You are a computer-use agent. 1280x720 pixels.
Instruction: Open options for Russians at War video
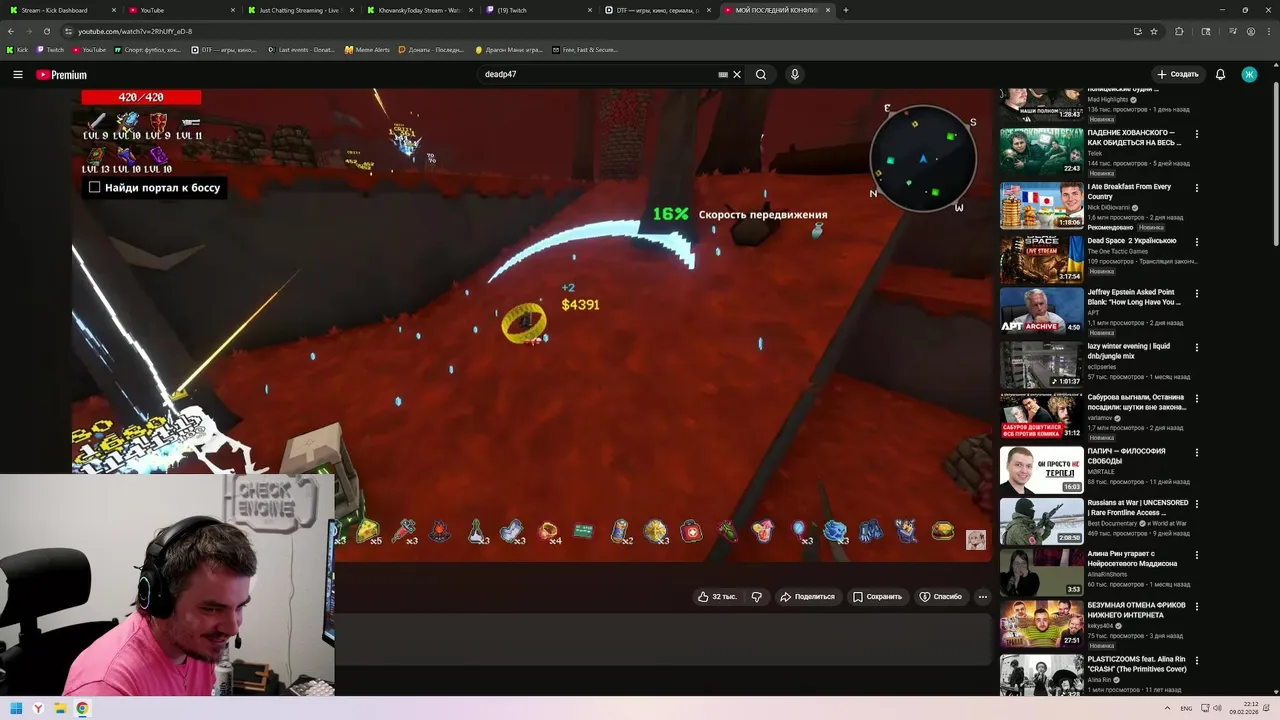[1197, 504]
